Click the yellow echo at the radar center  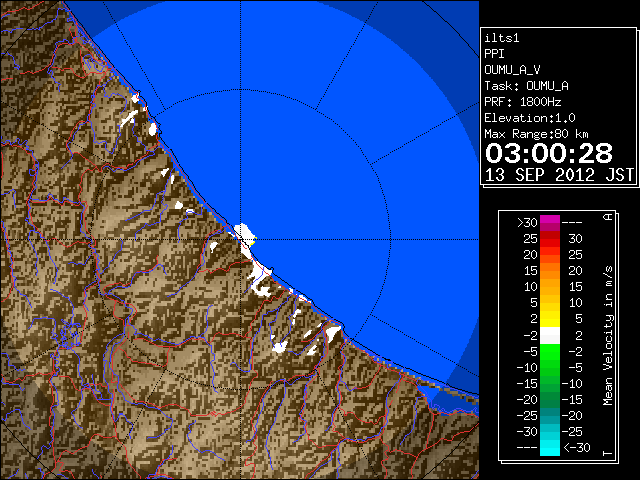253,242
